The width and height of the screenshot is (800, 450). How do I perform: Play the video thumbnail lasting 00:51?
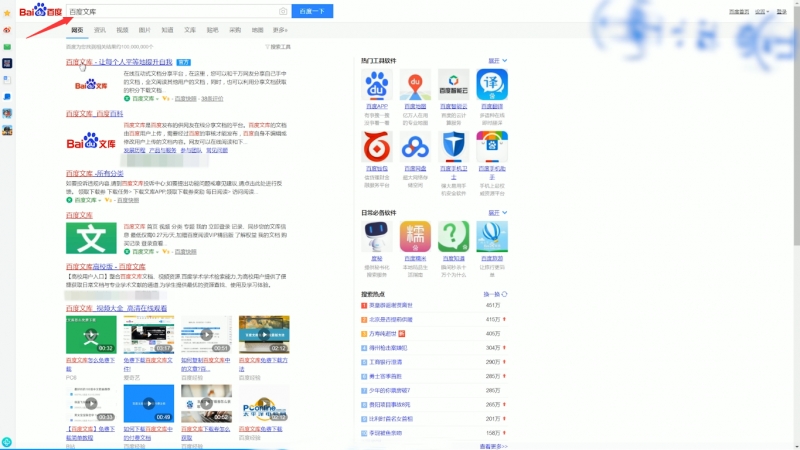(206, 335)
